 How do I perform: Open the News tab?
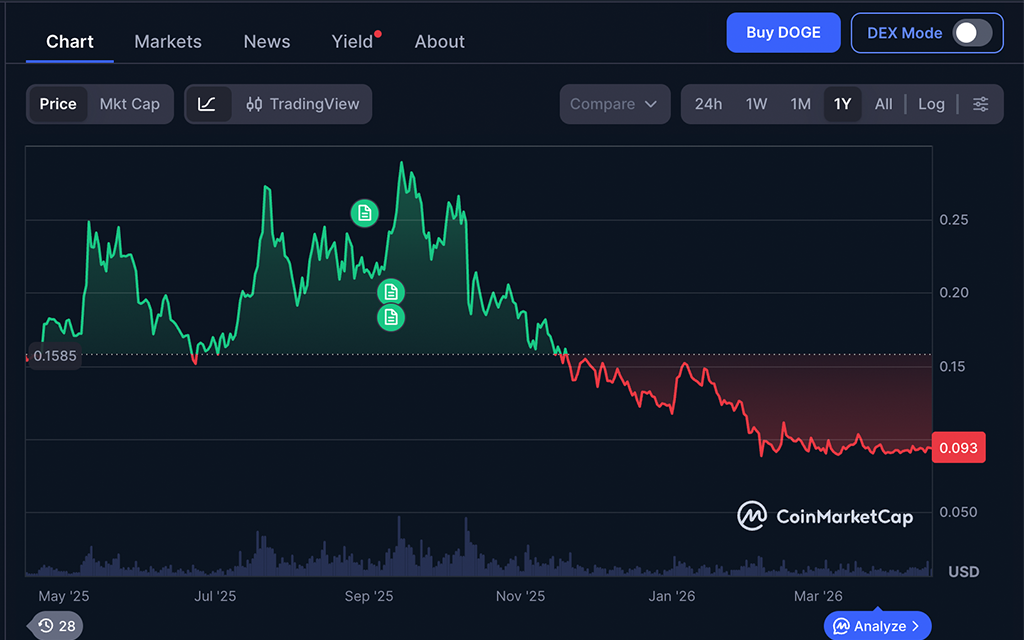pyautogui.click(x=266, y=41)
